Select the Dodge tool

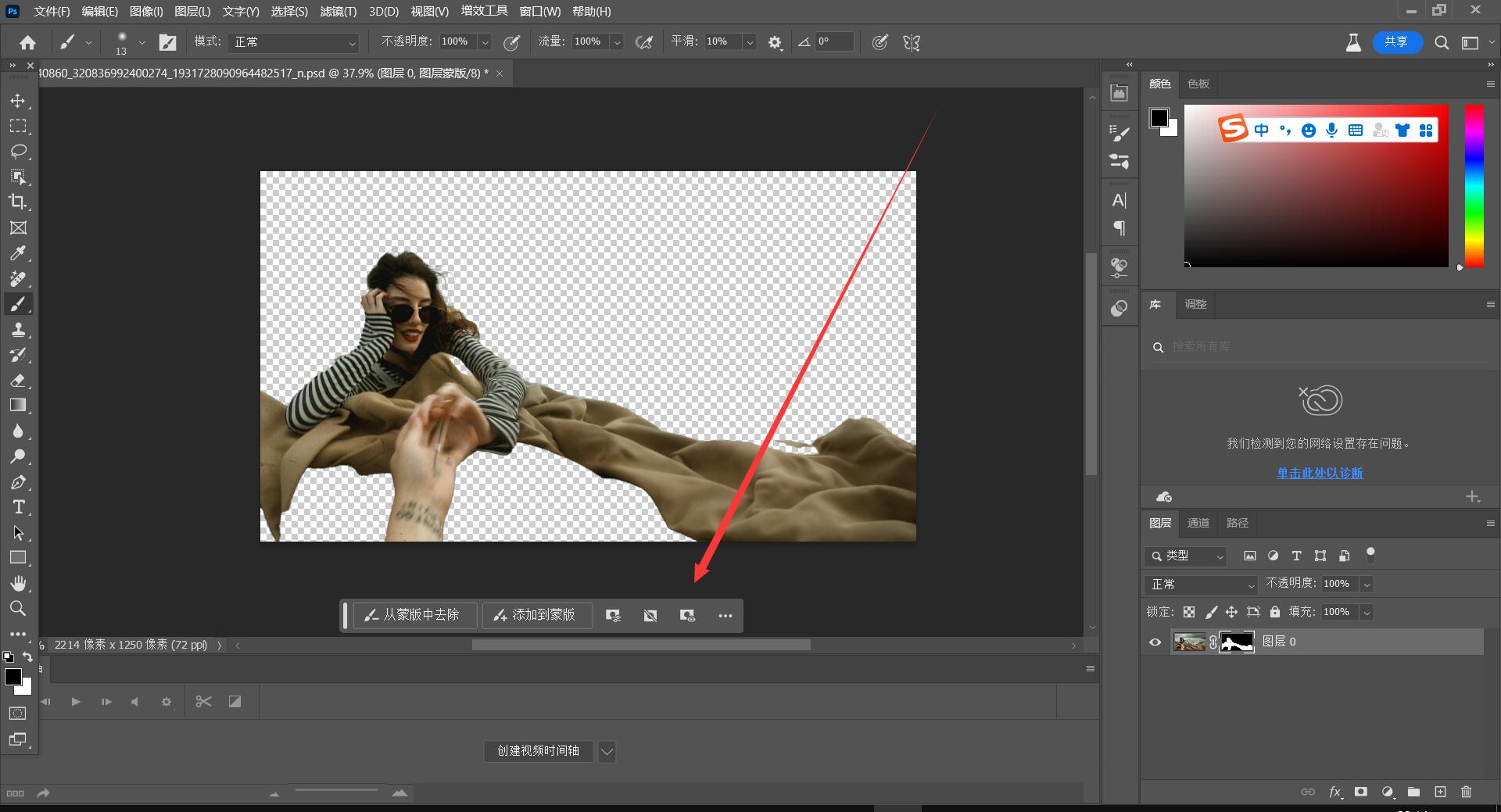(18, 456)
